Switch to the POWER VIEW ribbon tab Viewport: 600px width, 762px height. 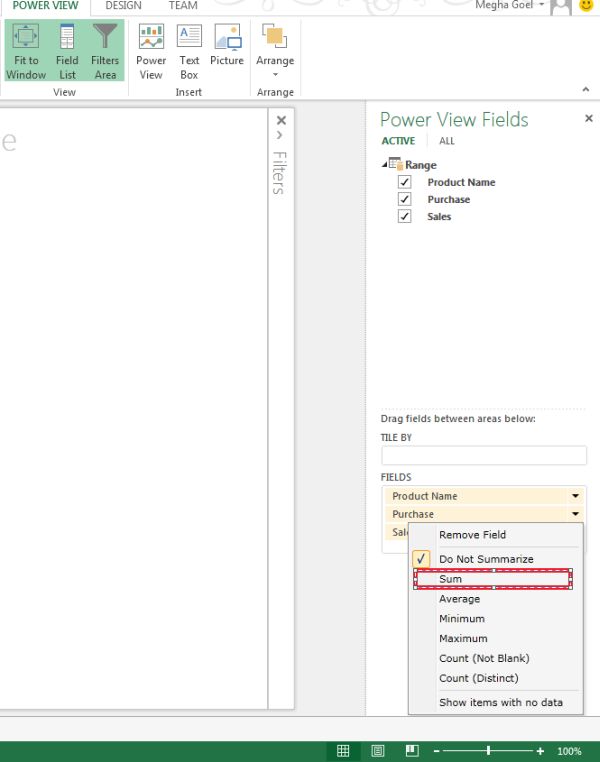click(45, 6)
